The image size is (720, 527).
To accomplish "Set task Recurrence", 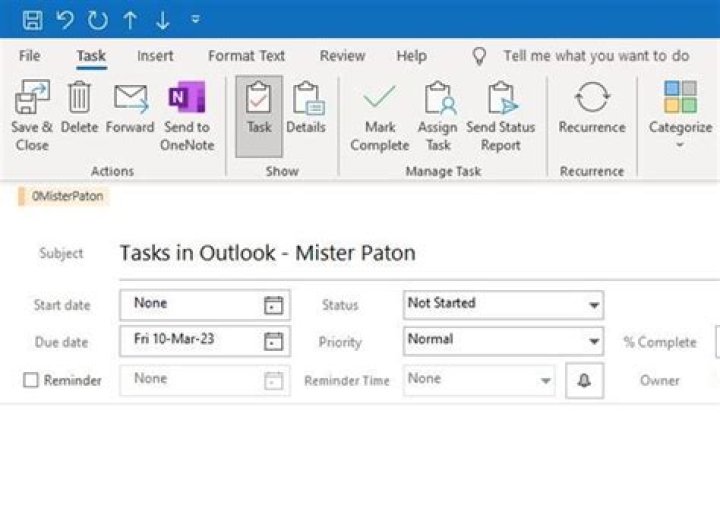I will pos(592,108).
